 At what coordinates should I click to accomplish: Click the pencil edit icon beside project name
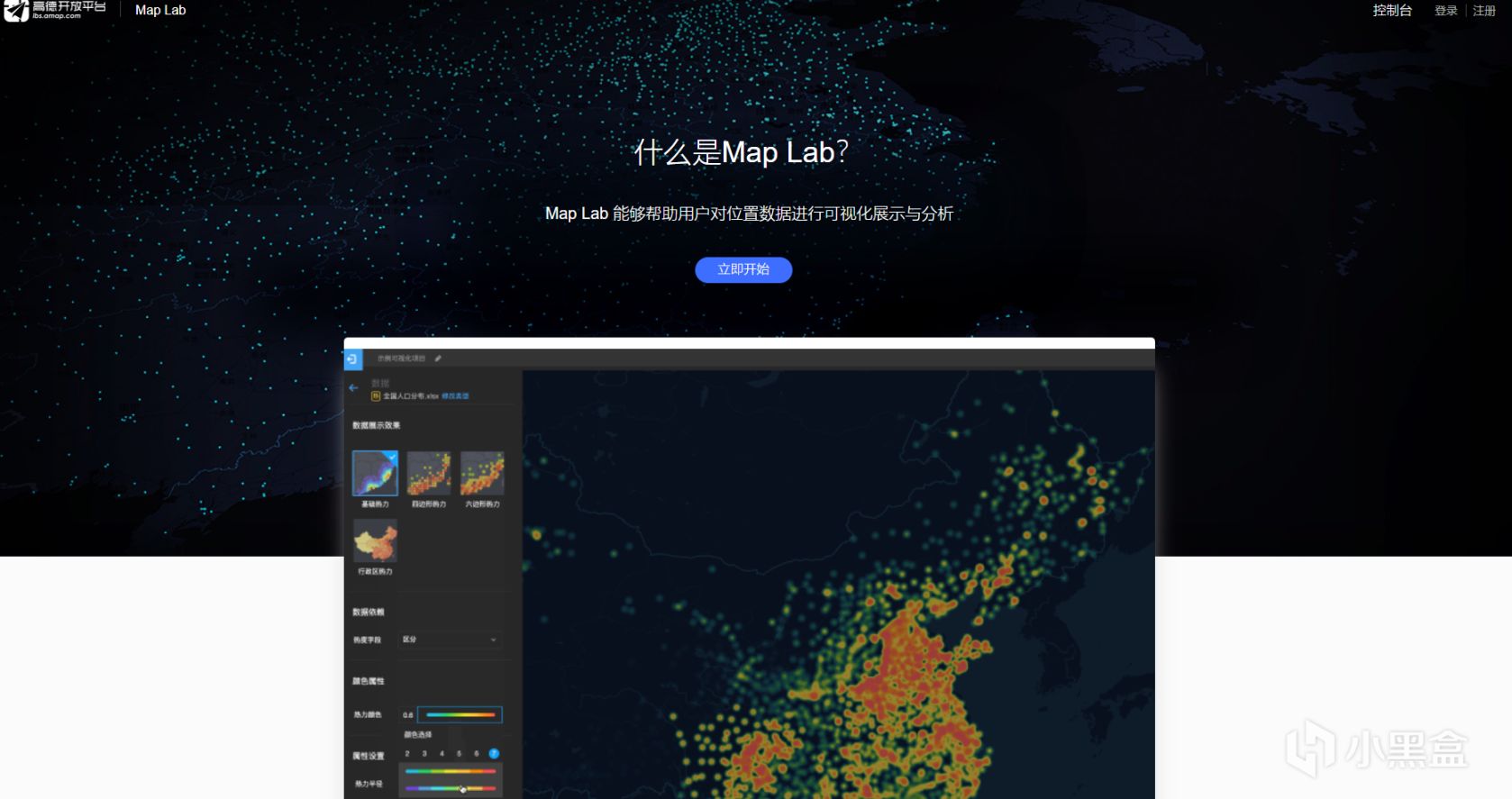(x=438, y=359)
